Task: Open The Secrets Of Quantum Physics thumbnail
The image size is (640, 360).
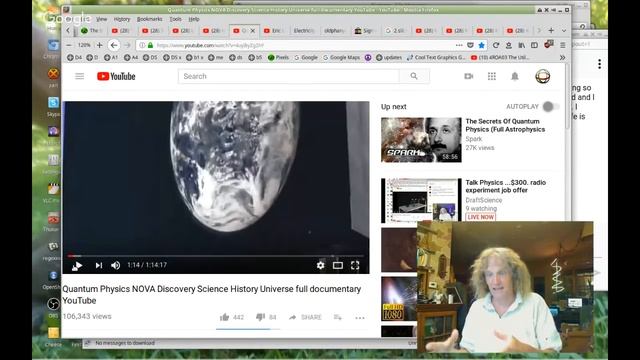Action: (x=421, y=140)
